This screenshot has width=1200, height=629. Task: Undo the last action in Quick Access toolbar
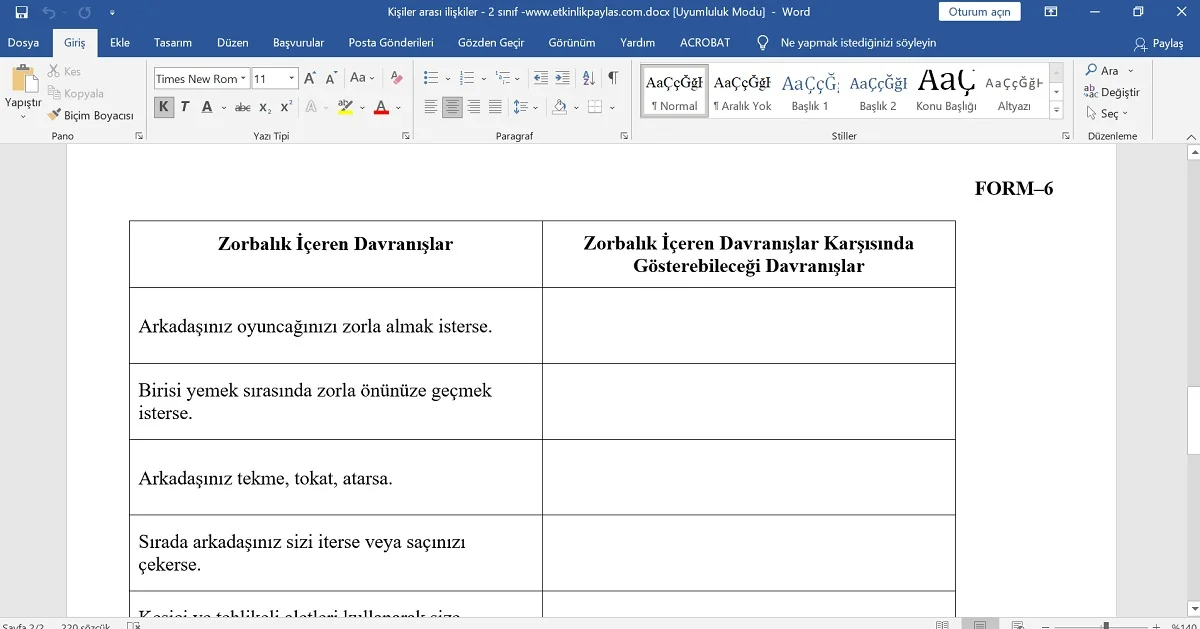pyautogui.click(x=49, y=12)
